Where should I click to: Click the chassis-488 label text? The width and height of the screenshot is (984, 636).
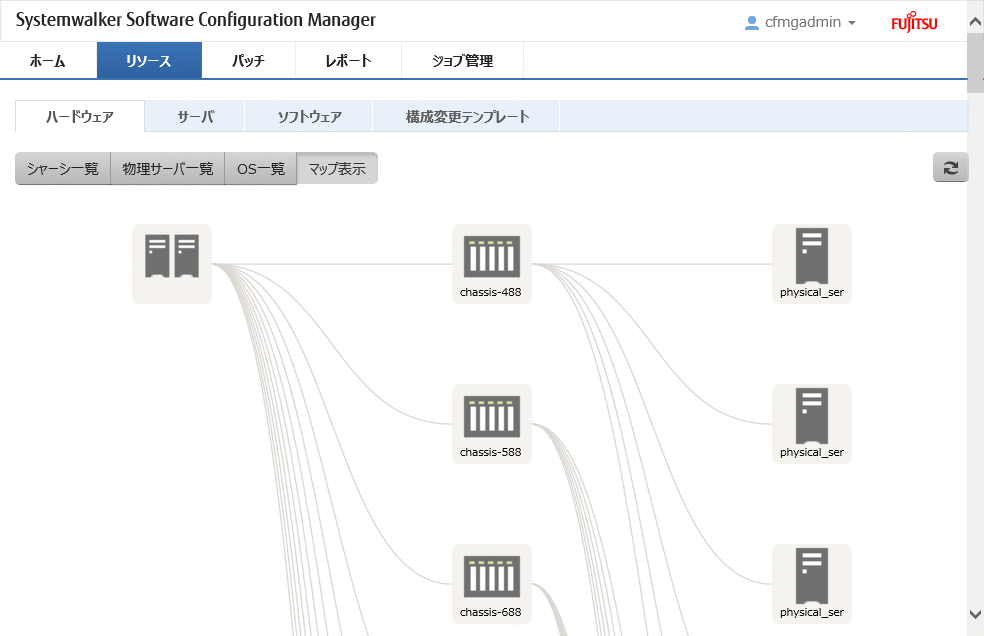[x=491, y=292]
